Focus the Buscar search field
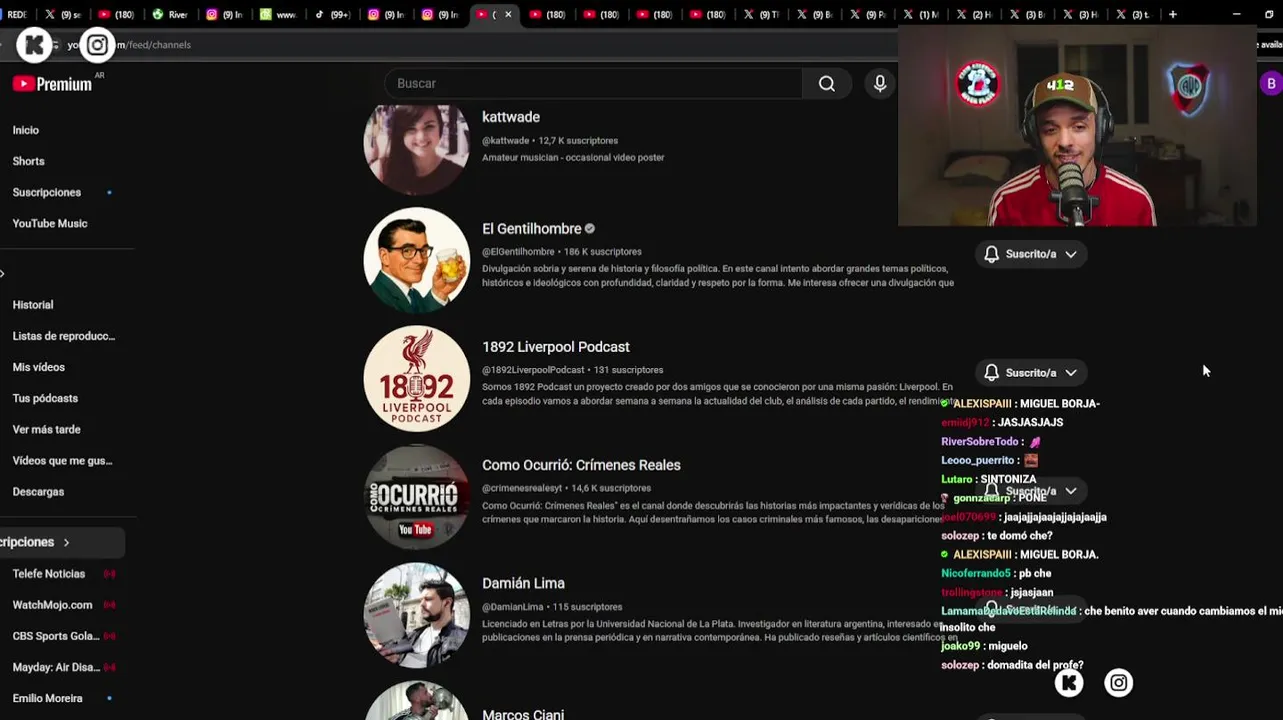1283x720 pixels. 593,84
